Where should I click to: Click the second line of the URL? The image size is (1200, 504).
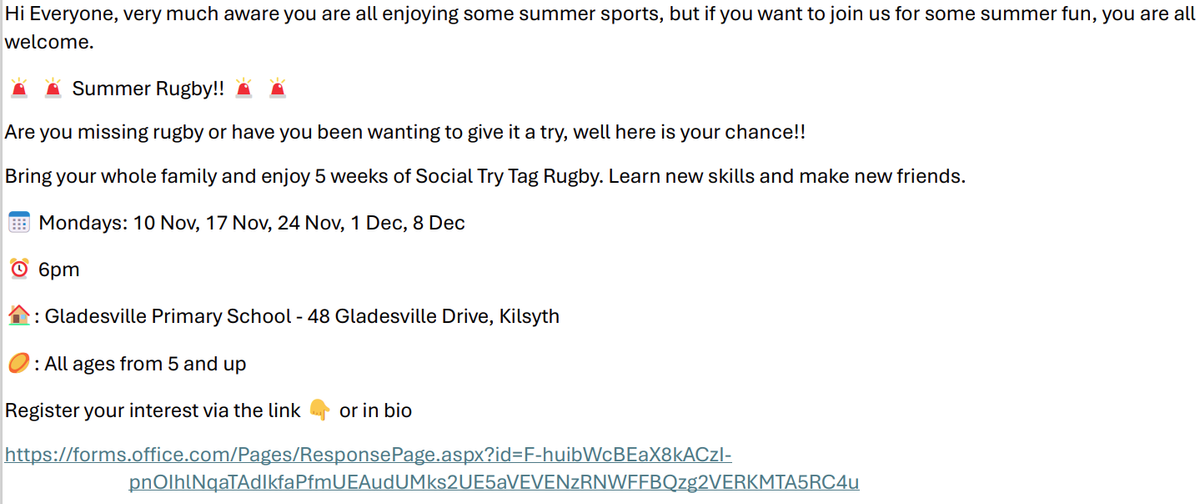coord(494,483)
